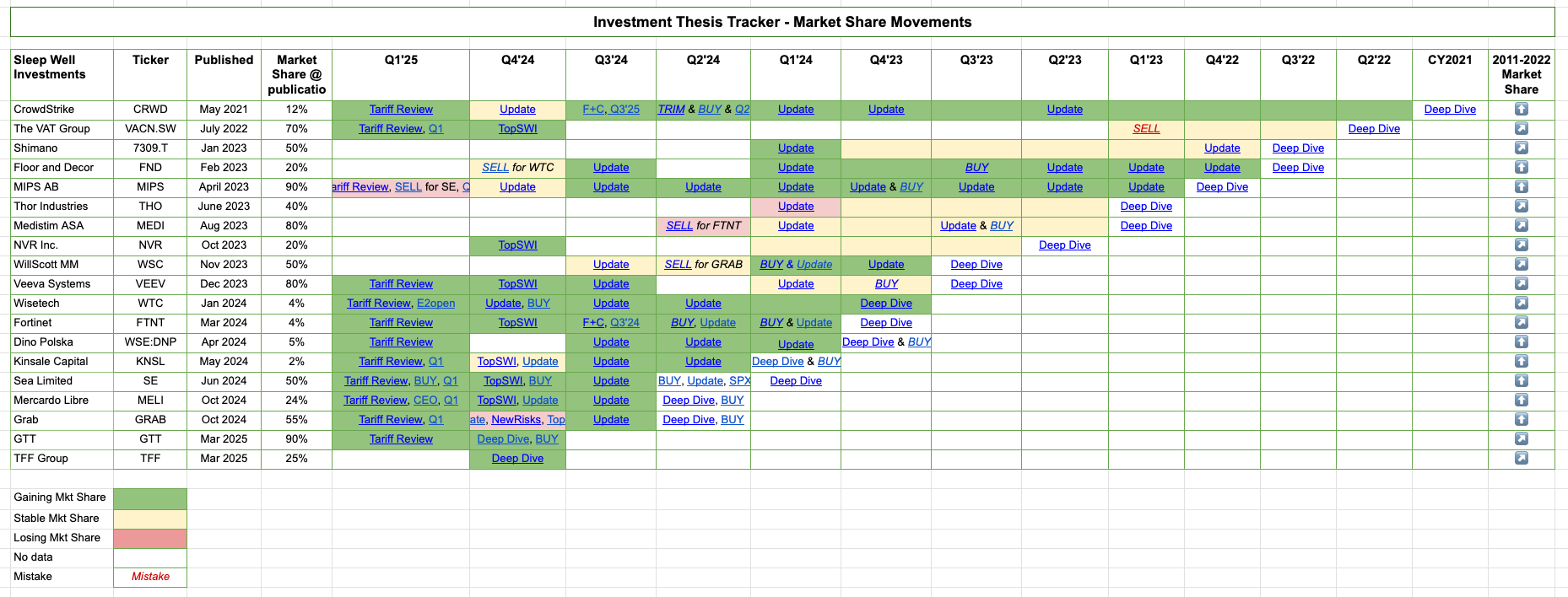Click the up-arrow icon in the Kinsale Capital row

tap(1521, 361)
